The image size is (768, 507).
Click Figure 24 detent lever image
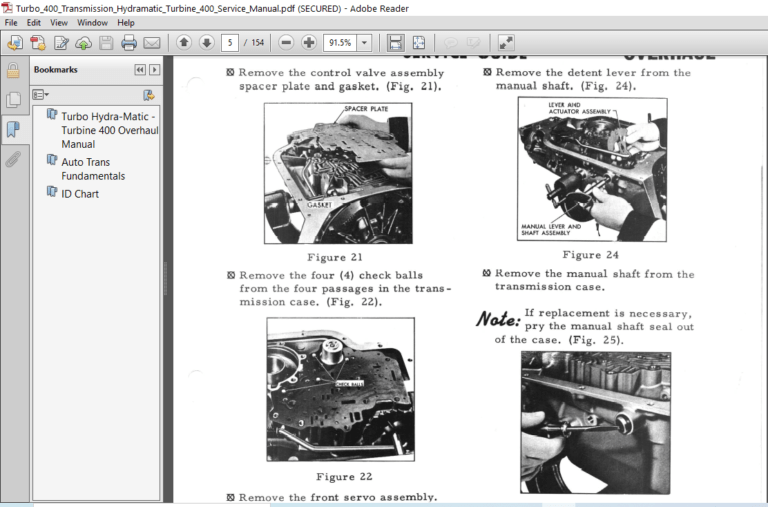(592, 169)
